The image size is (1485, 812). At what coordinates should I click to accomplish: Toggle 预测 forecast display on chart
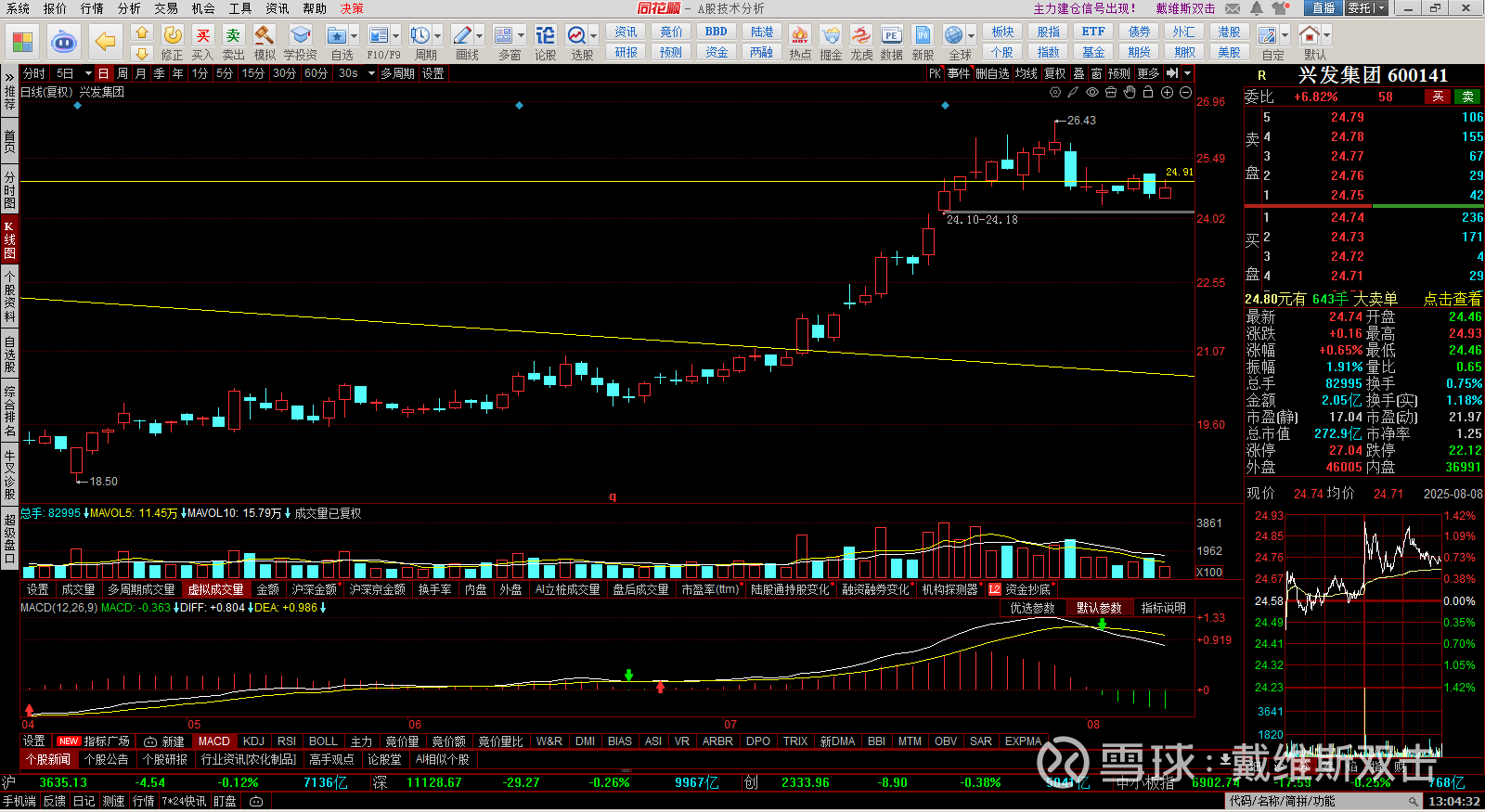click(1119, 73)
